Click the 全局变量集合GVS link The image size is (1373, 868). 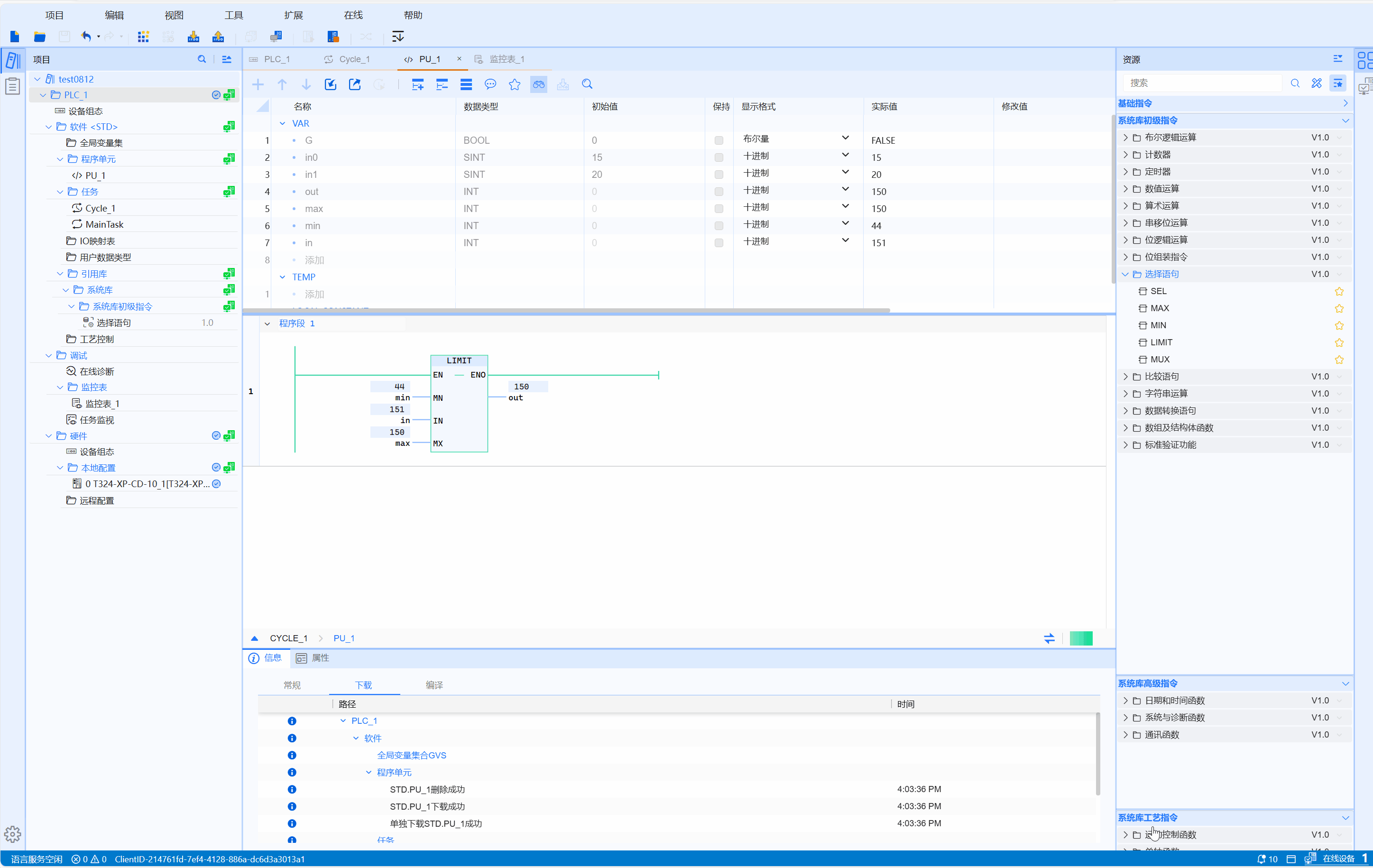point(411,755)
